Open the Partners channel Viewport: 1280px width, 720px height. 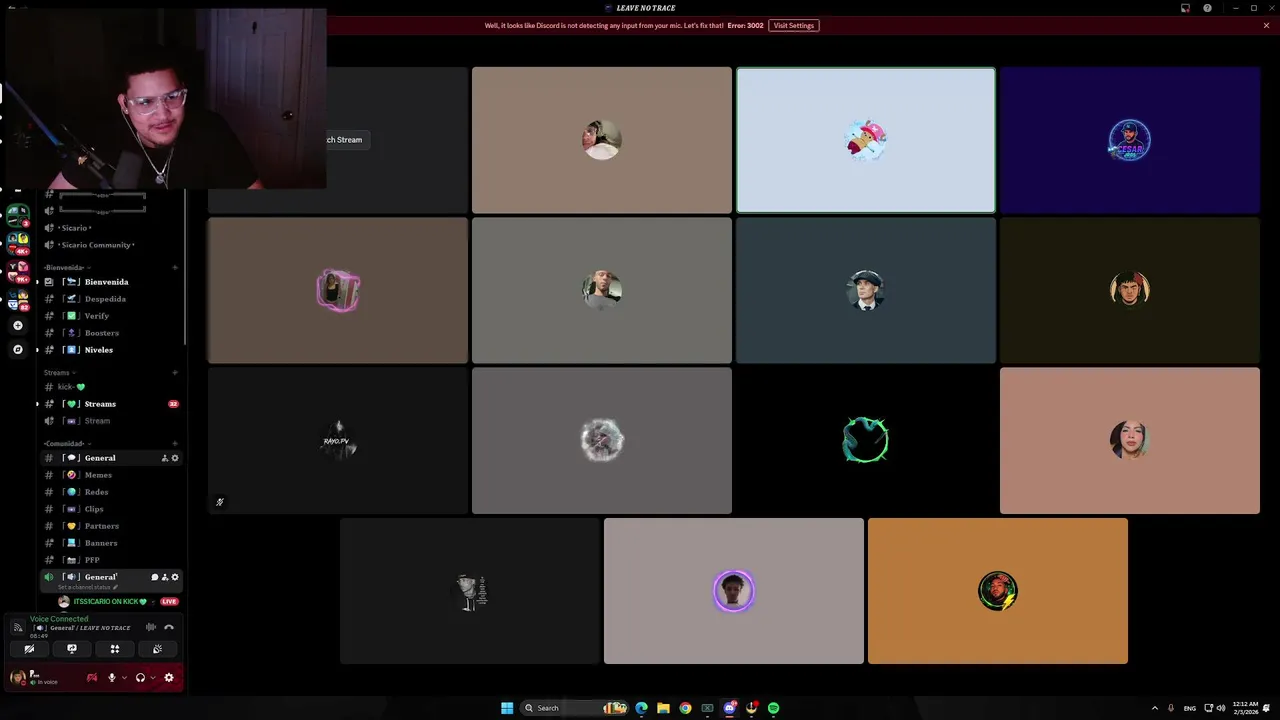coord(111,526)
